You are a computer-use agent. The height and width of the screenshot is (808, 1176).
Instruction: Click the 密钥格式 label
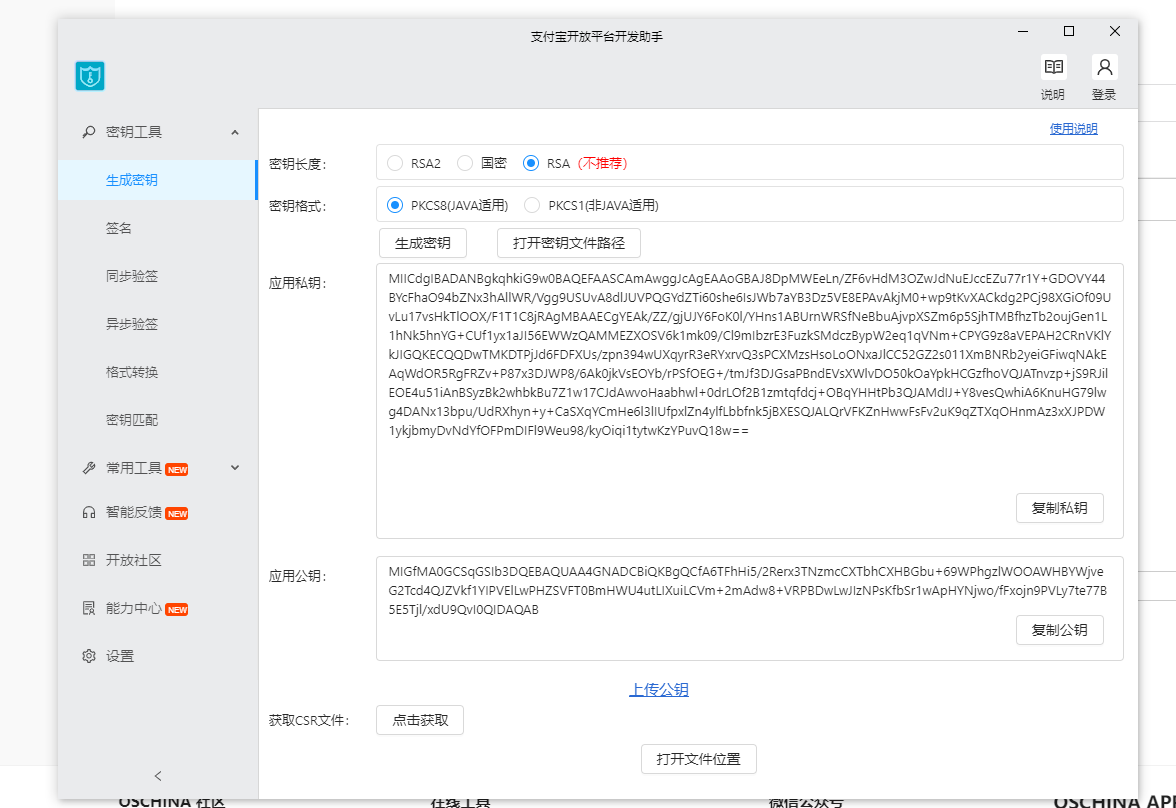[x=298, y=206]
